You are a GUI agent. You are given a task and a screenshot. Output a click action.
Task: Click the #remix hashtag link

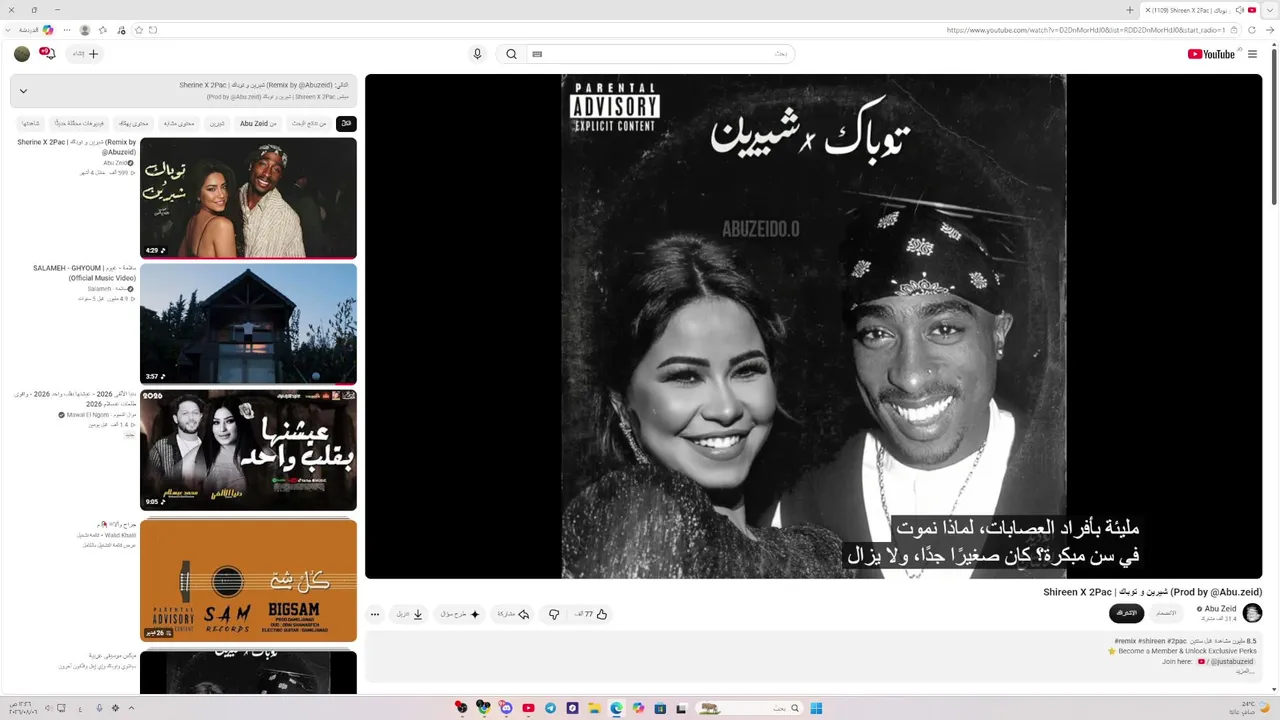[x=1127, y=641]
